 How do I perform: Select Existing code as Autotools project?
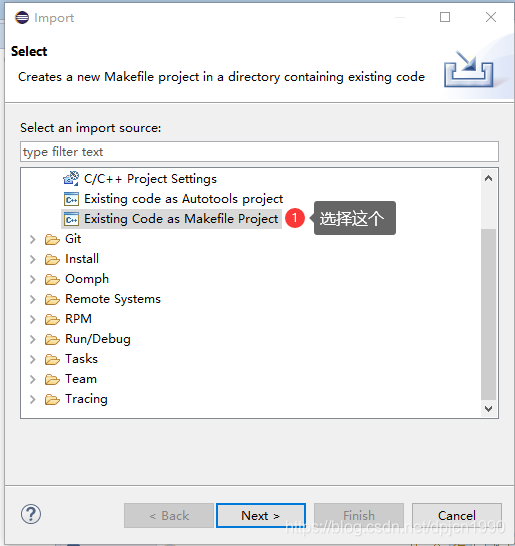tap(184, 199)
